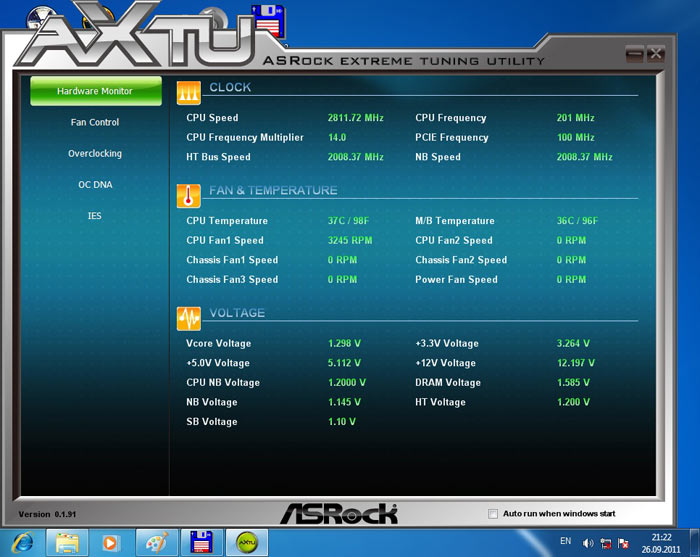The height and width of the screenshot is (557, 700).
Task: Click the Show Desktop strip
Action: coord(695,543)
